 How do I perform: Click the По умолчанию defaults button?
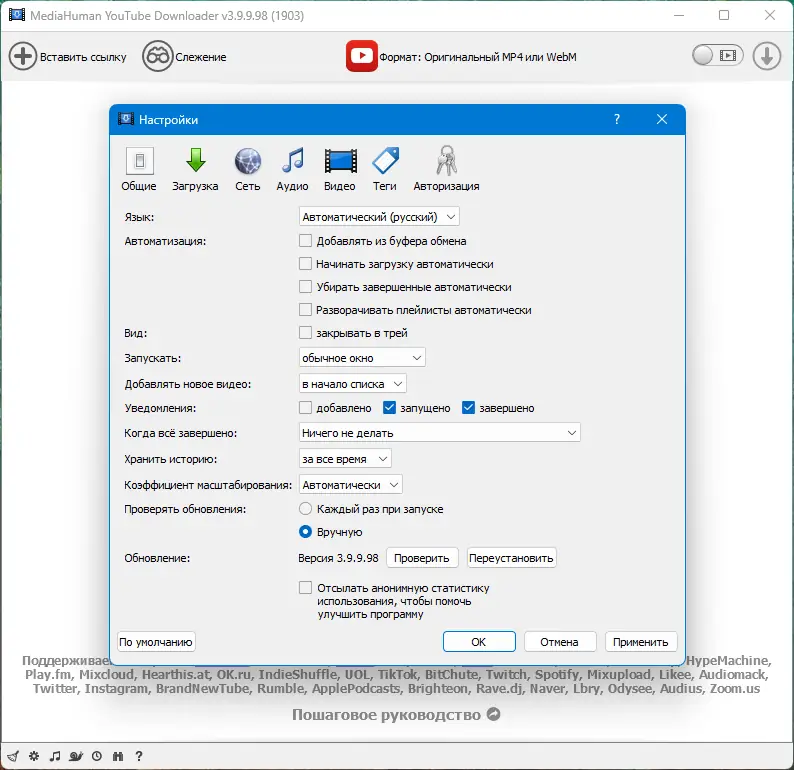[156, 642]
